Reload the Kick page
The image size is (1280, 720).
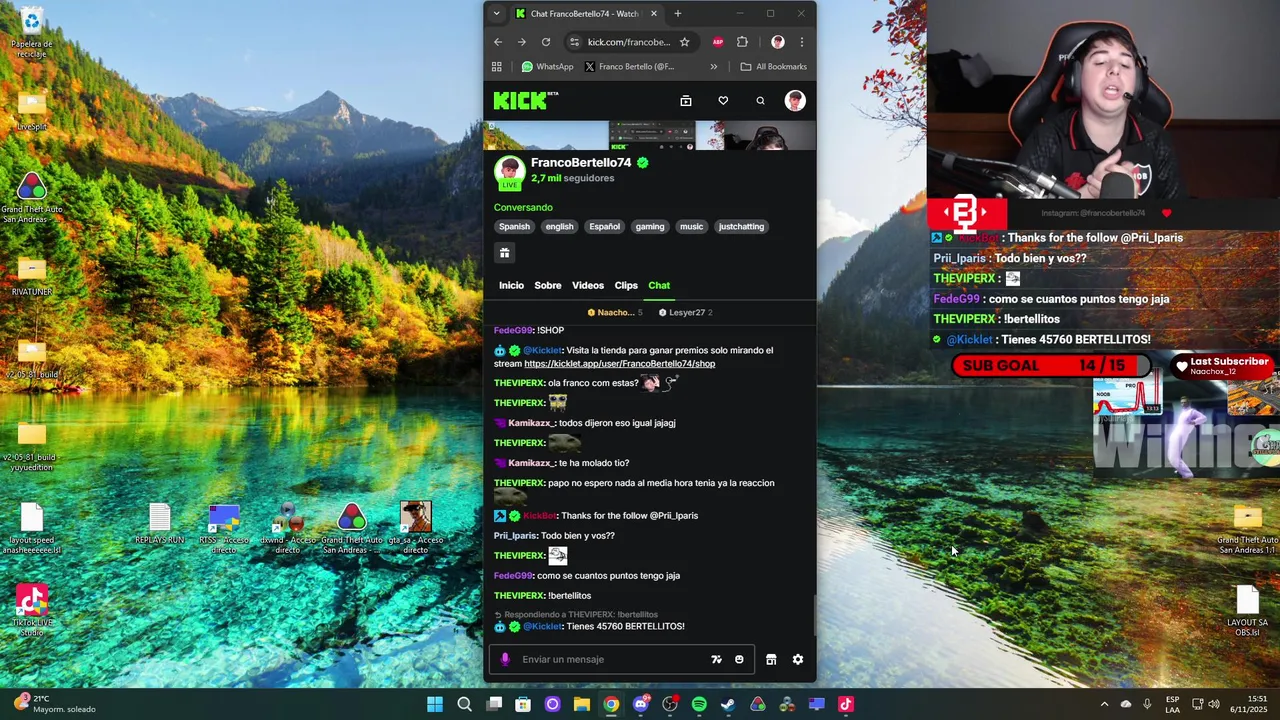(546, 42)
